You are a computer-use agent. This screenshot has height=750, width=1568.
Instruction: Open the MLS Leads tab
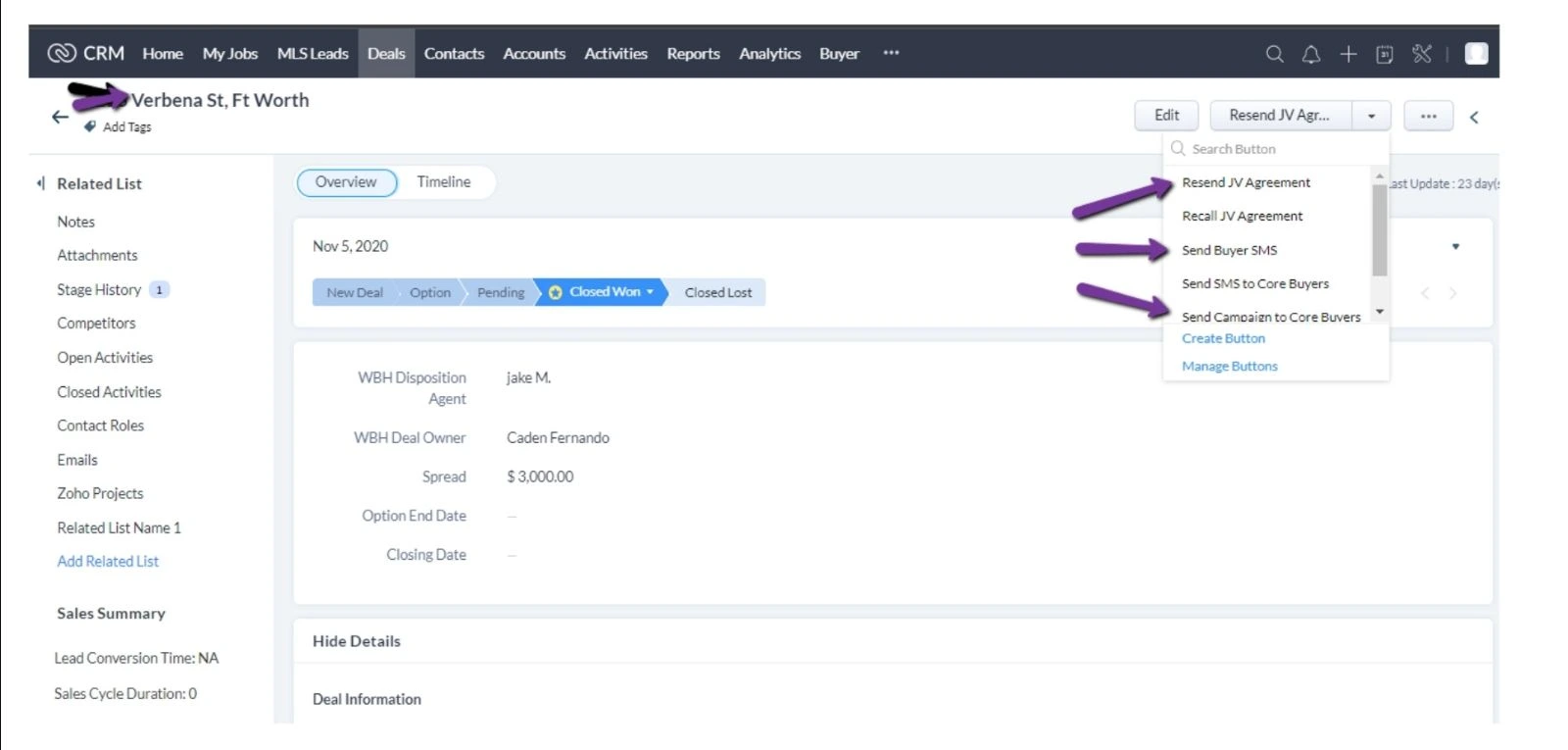(313, 54)
